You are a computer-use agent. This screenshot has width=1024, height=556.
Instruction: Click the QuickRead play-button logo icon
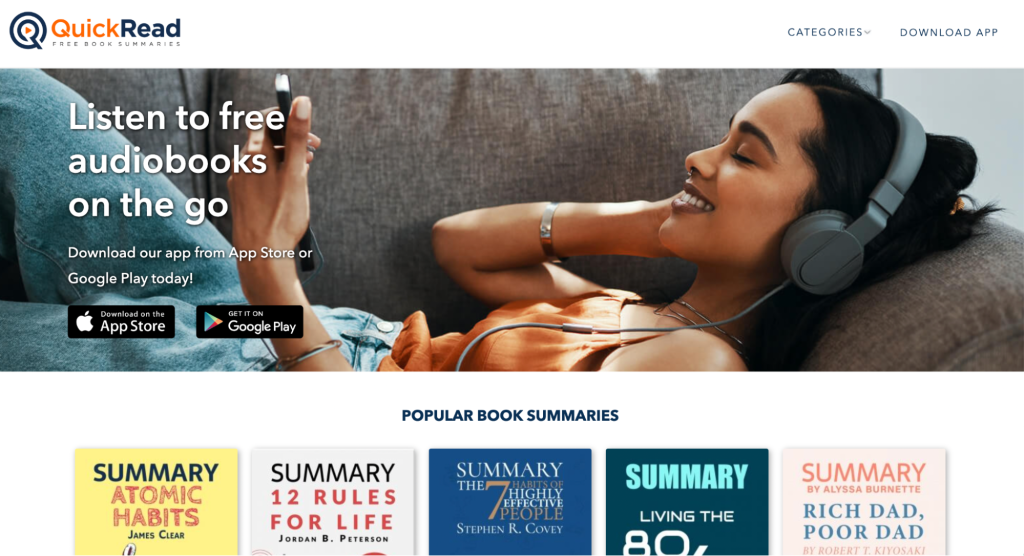tap(27, 30)
